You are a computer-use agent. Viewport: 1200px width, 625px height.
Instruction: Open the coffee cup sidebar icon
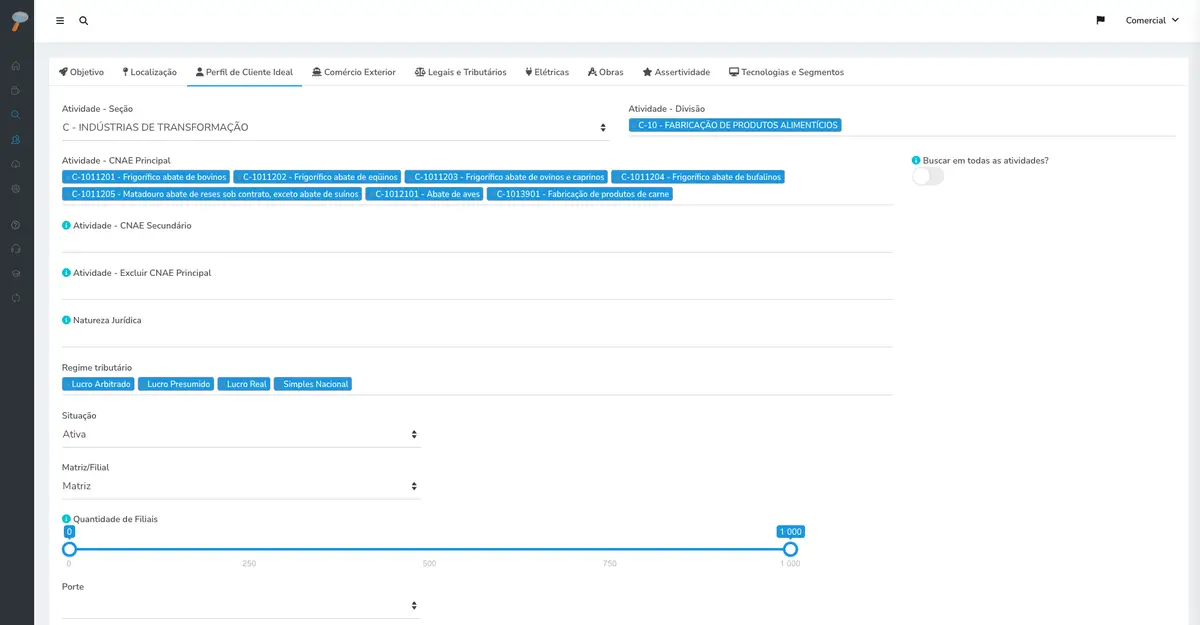click(16, 90)
